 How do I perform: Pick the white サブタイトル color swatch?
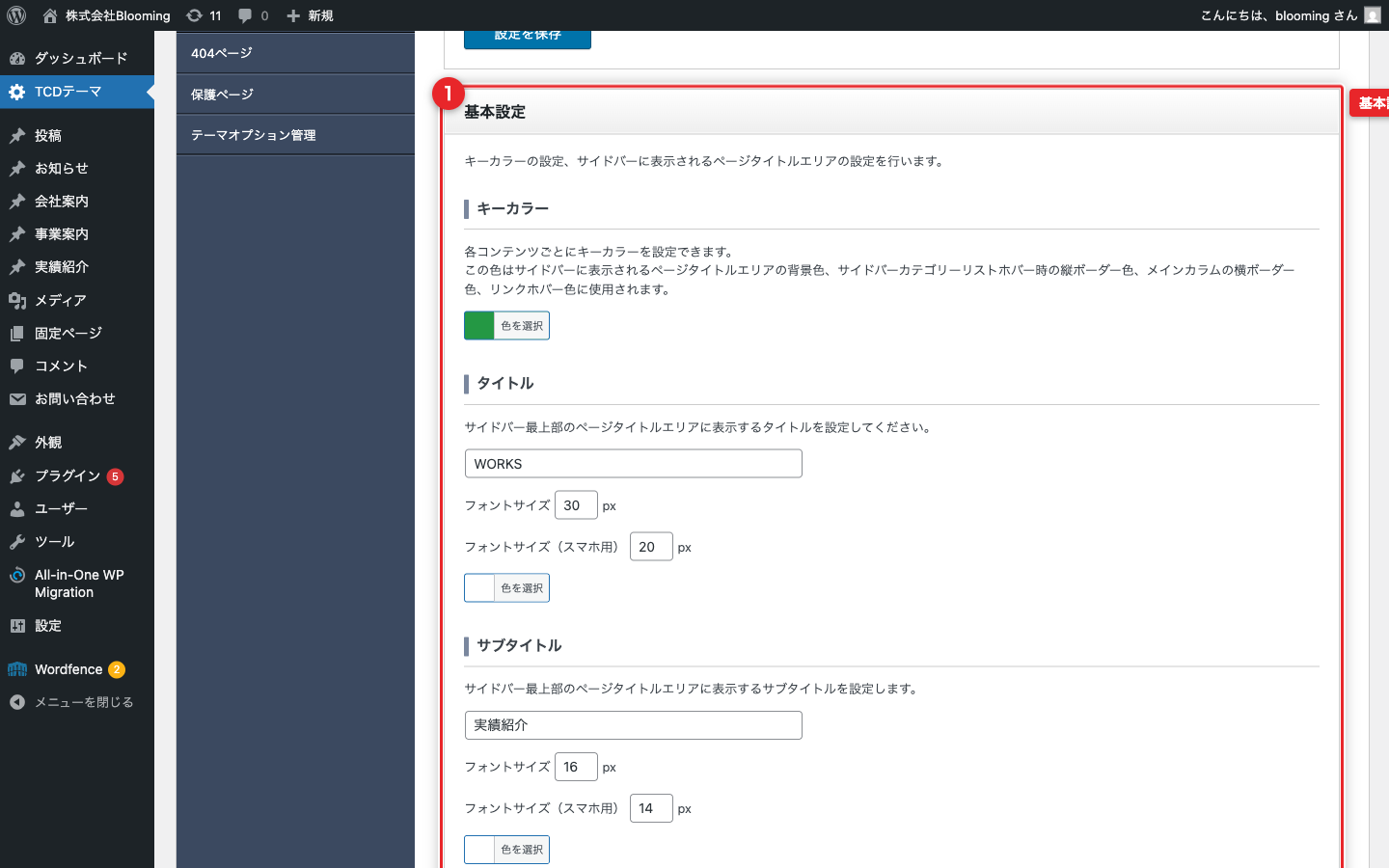[x=479, y=850]
